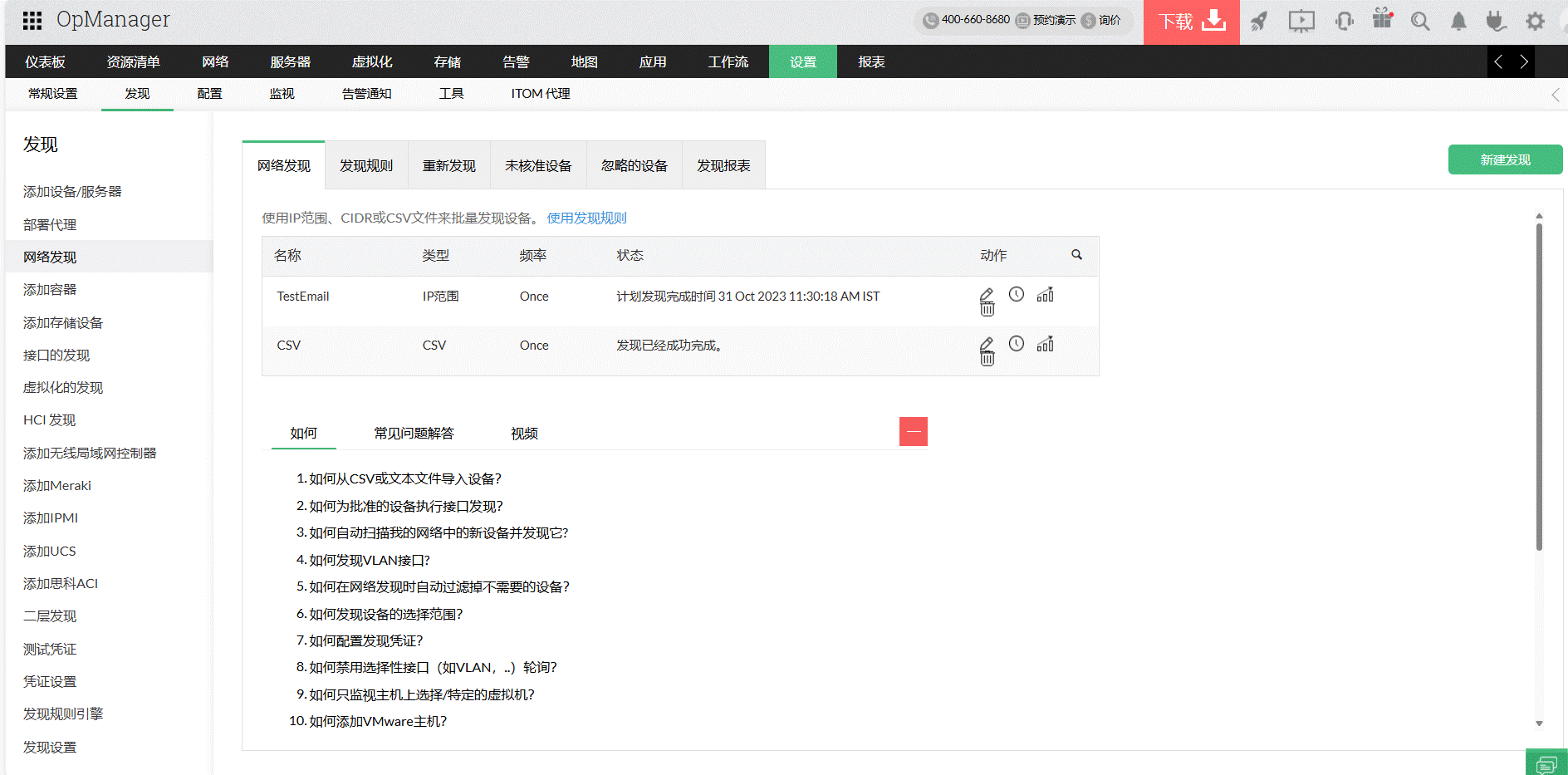Select 添加设备/服务器 in the sidebar
Viewport: 1568px width, 775px height.
72,190
